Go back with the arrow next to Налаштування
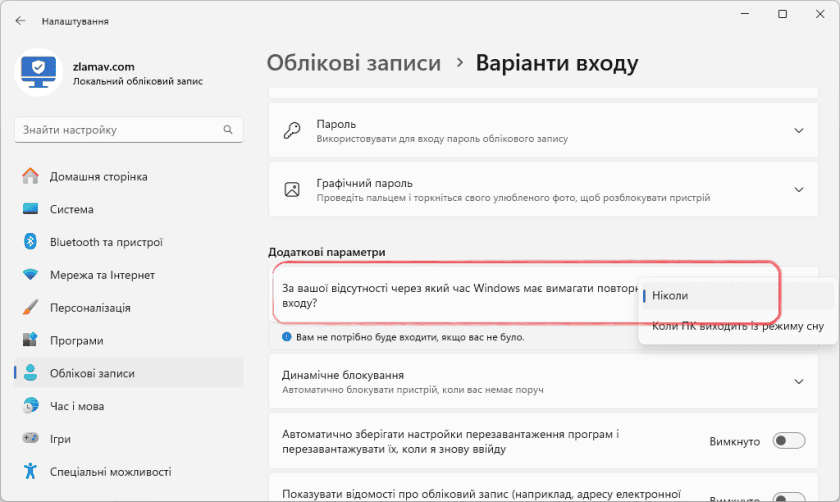This screenshot has width=840, height=502. (x=20, y=21)
